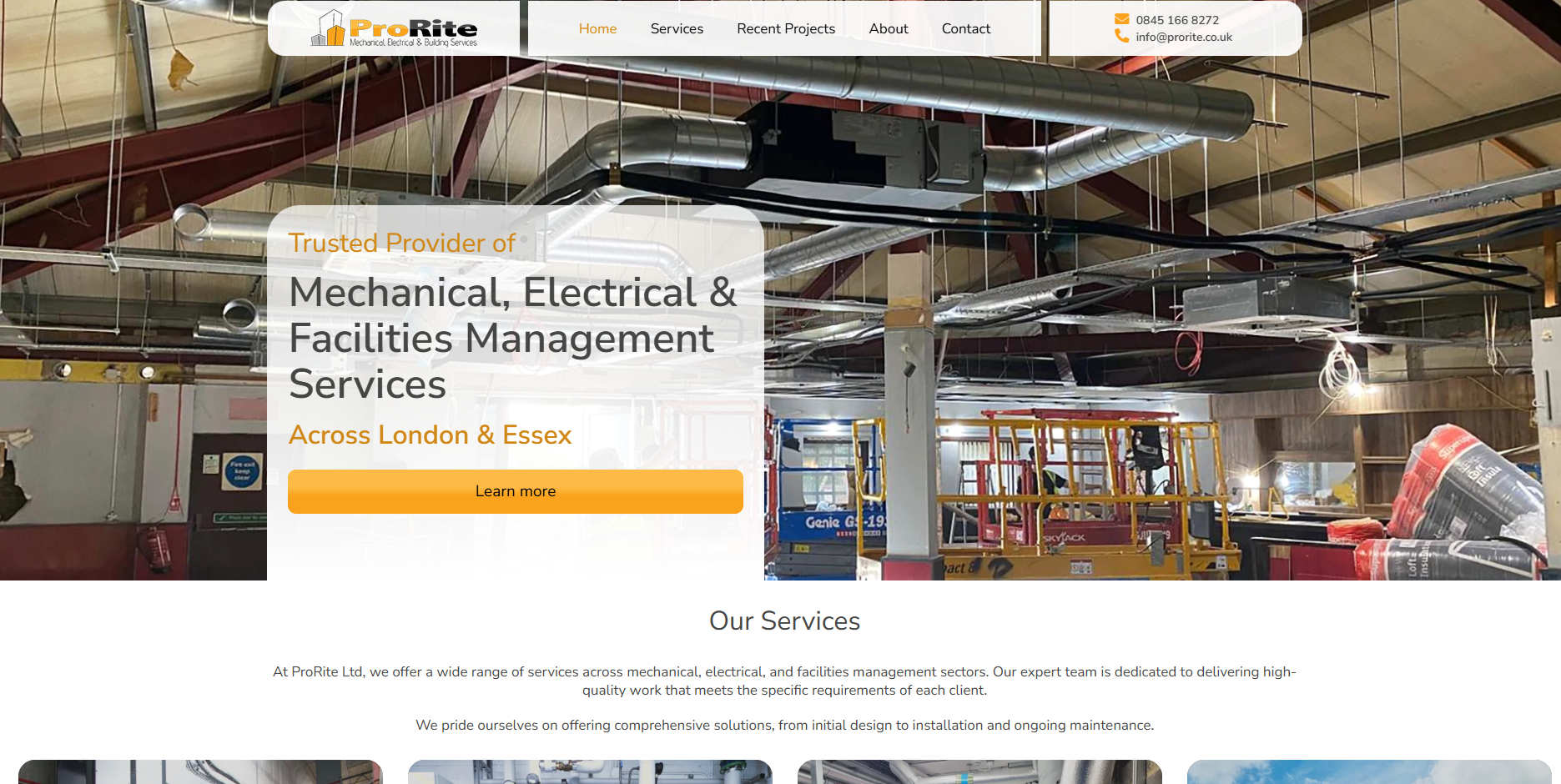The image size is (1561, 784).
Task: Click the ProRite logo
Action: click(394, 28)
